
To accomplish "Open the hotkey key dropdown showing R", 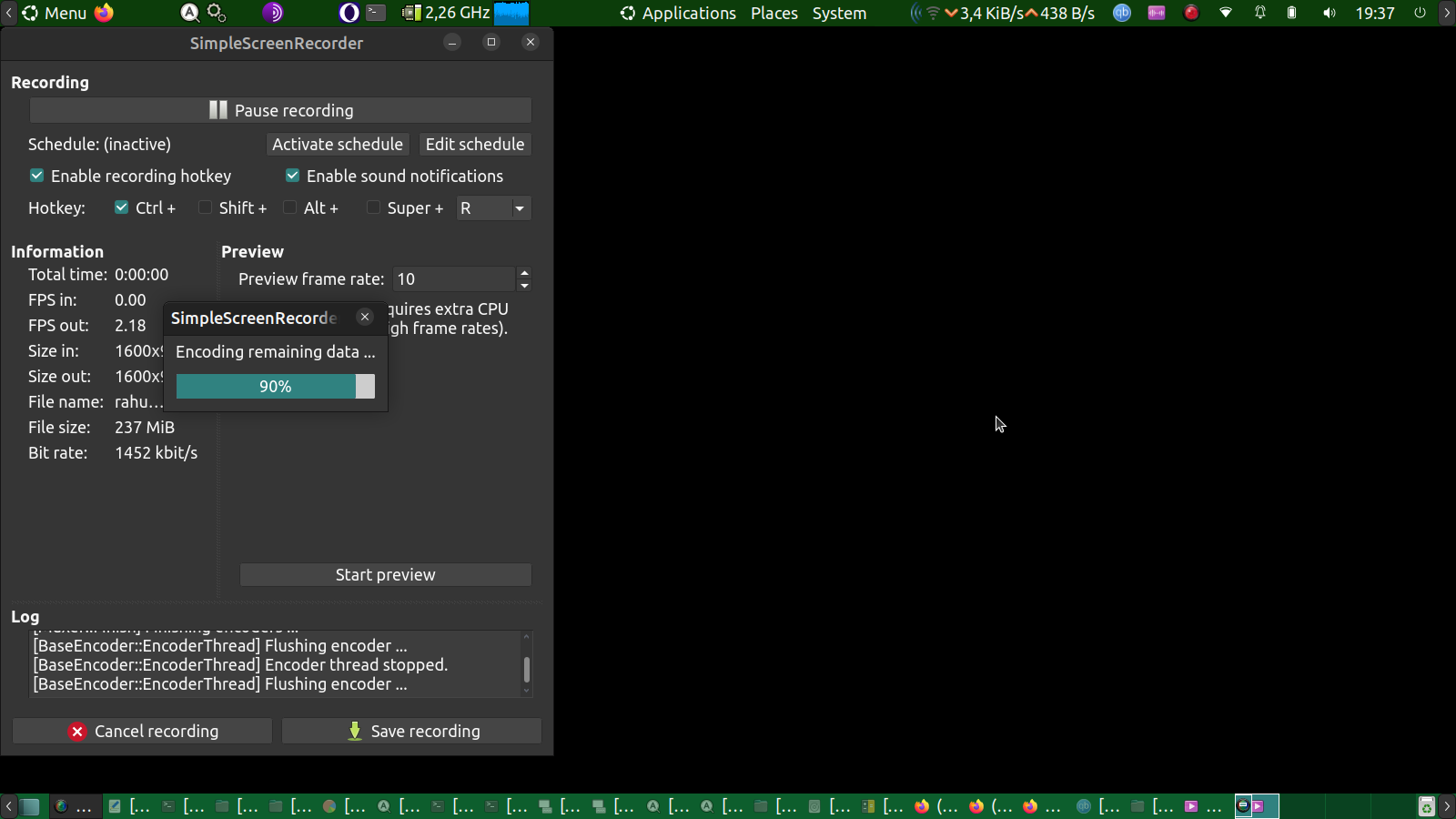I will coord(493,208).
